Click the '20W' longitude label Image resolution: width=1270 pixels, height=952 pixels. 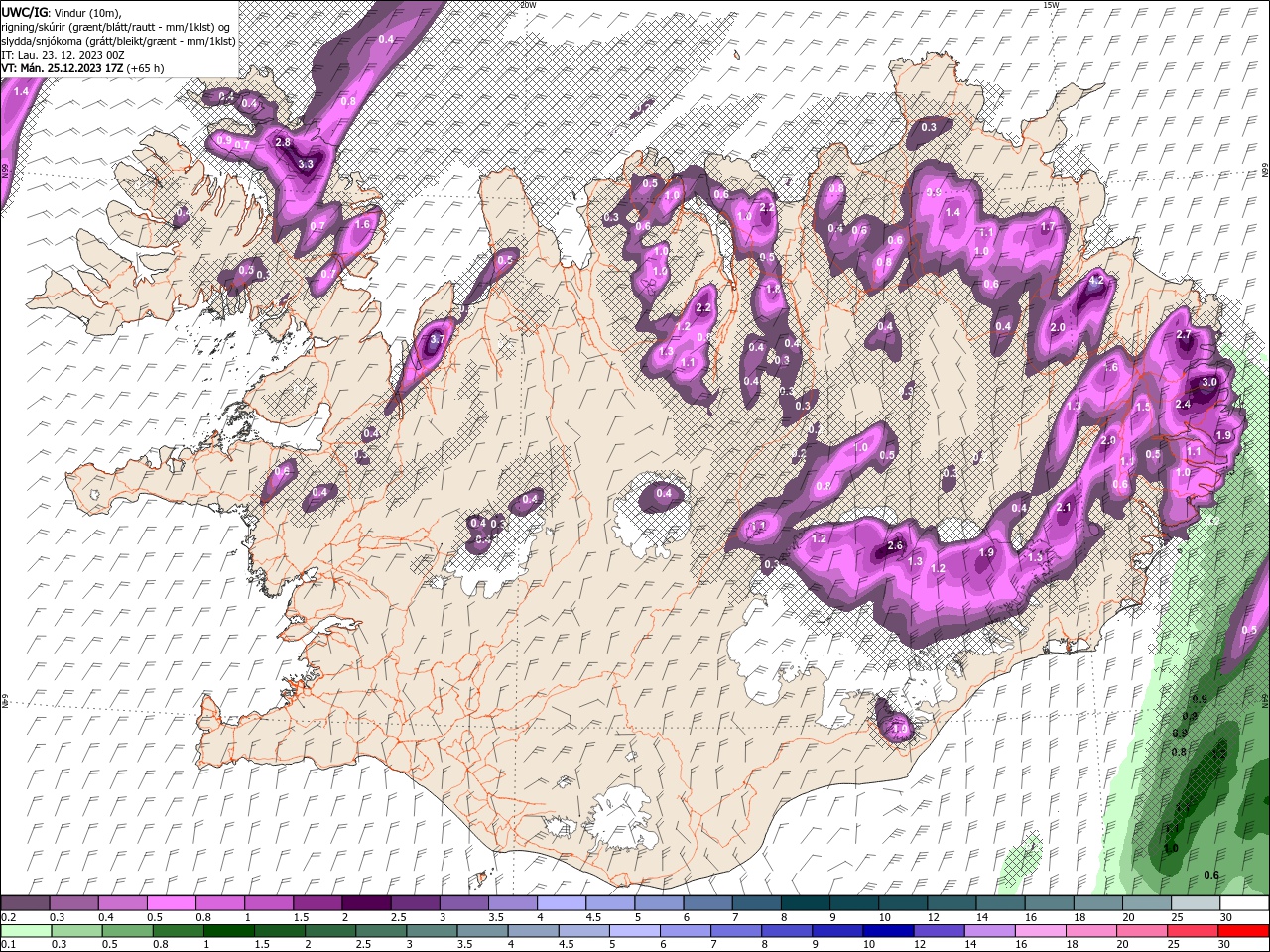pyautogui.click(x=528, y=5)
